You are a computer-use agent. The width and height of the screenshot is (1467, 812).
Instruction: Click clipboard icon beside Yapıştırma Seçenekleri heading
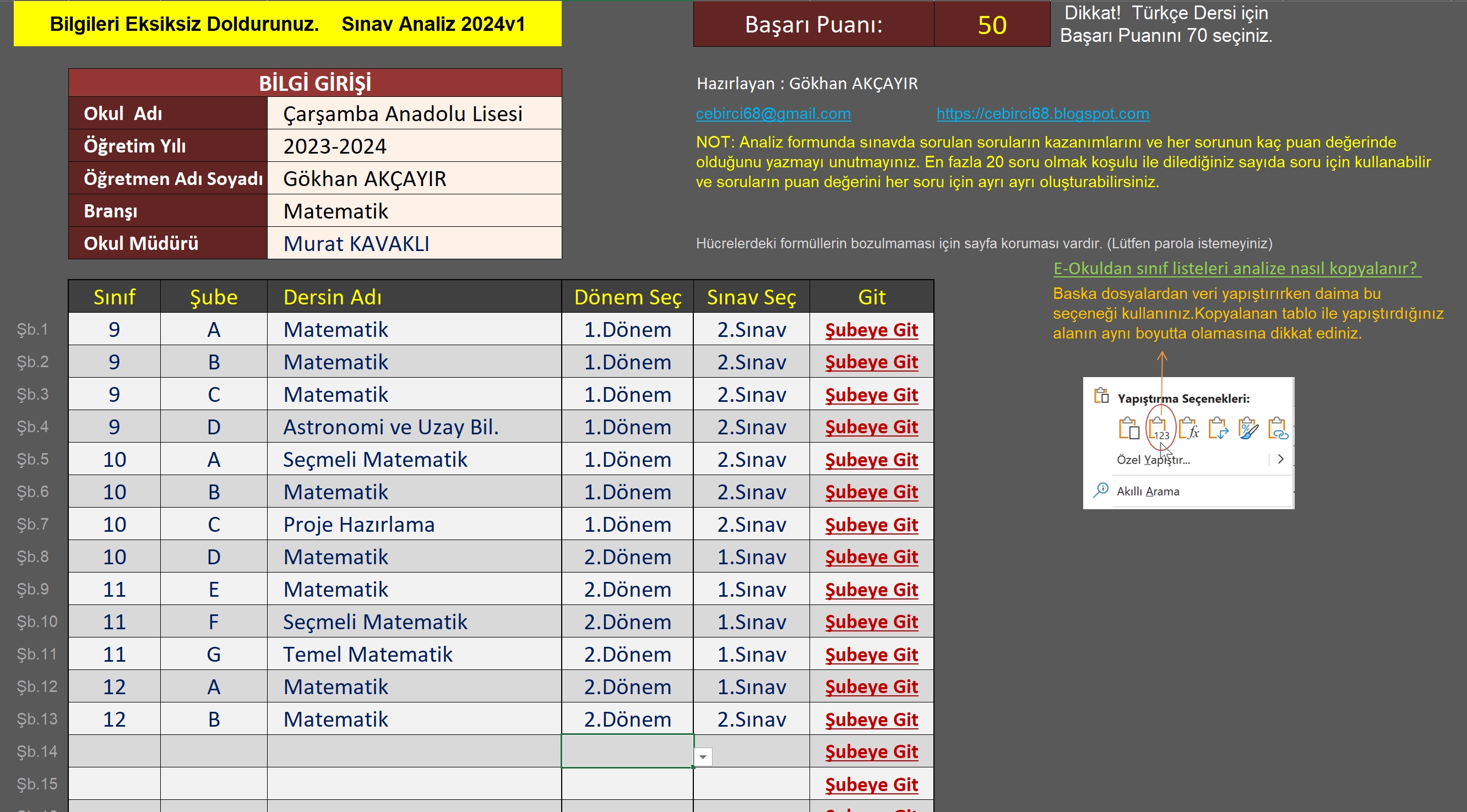[1101, 396]
